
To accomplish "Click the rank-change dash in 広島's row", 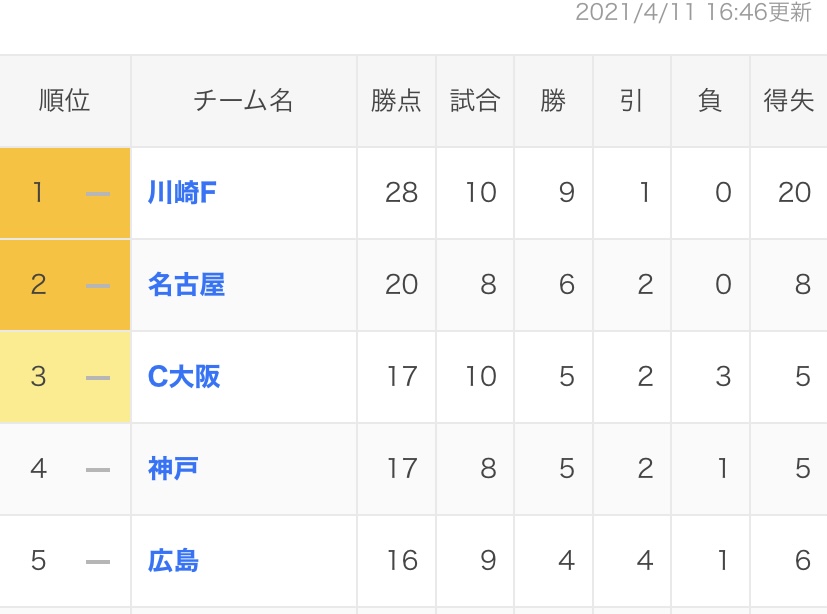I will [x=98, y=561].
